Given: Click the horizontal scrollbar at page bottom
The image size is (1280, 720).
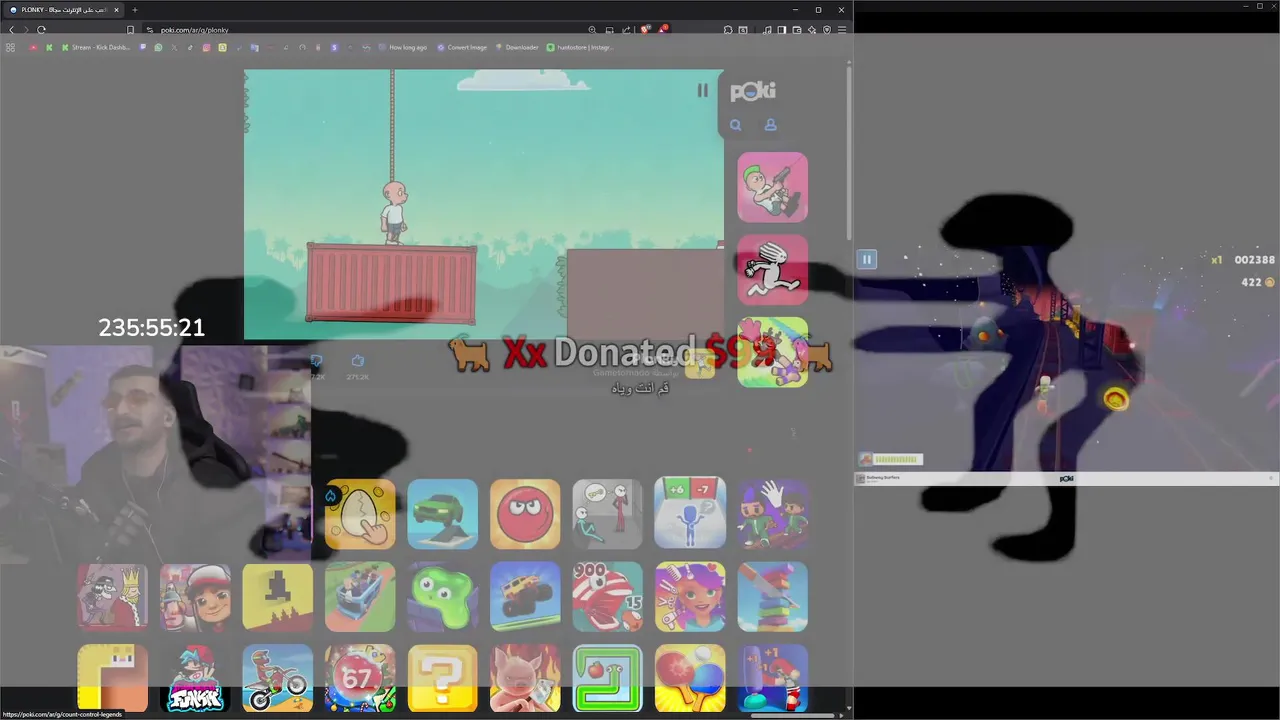Looking at the screenshot, I should pyautogui.click(x=792, y=715).
